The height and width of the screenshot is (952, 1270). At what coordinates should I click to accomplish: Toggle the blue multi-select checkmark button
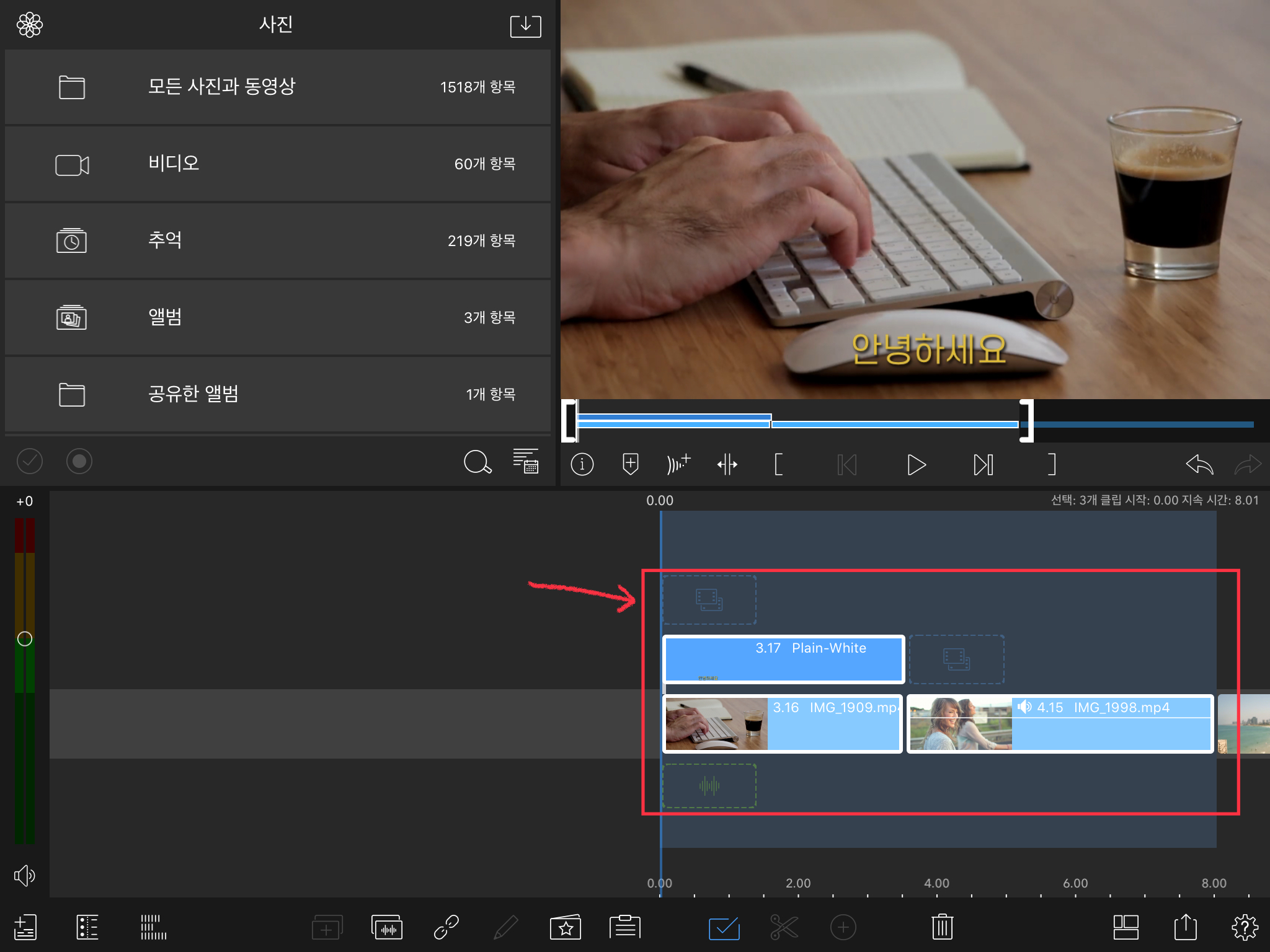click(724, 927)
